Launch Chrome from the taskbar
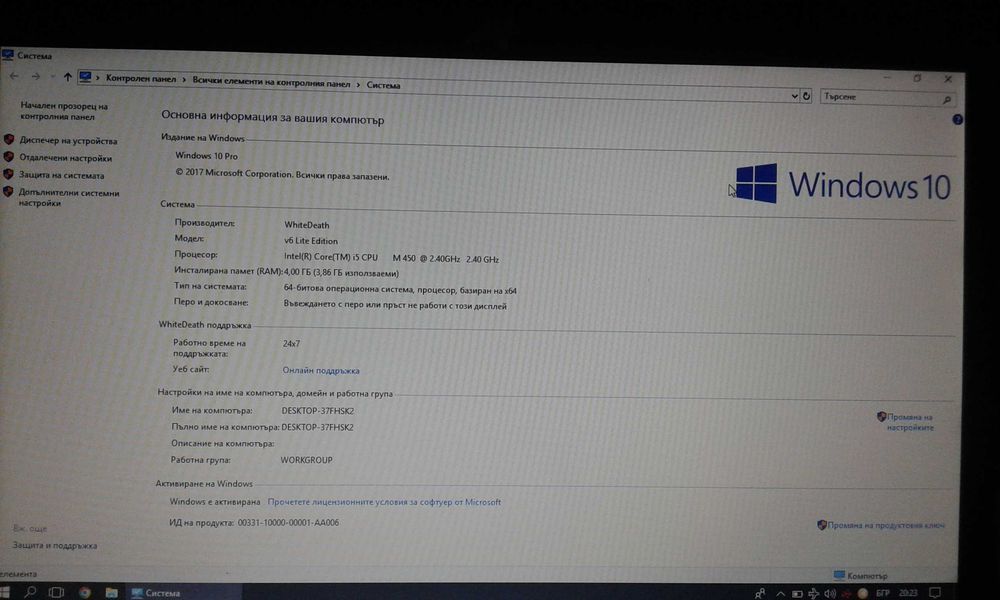1000x600 pixels. point(84,592)
